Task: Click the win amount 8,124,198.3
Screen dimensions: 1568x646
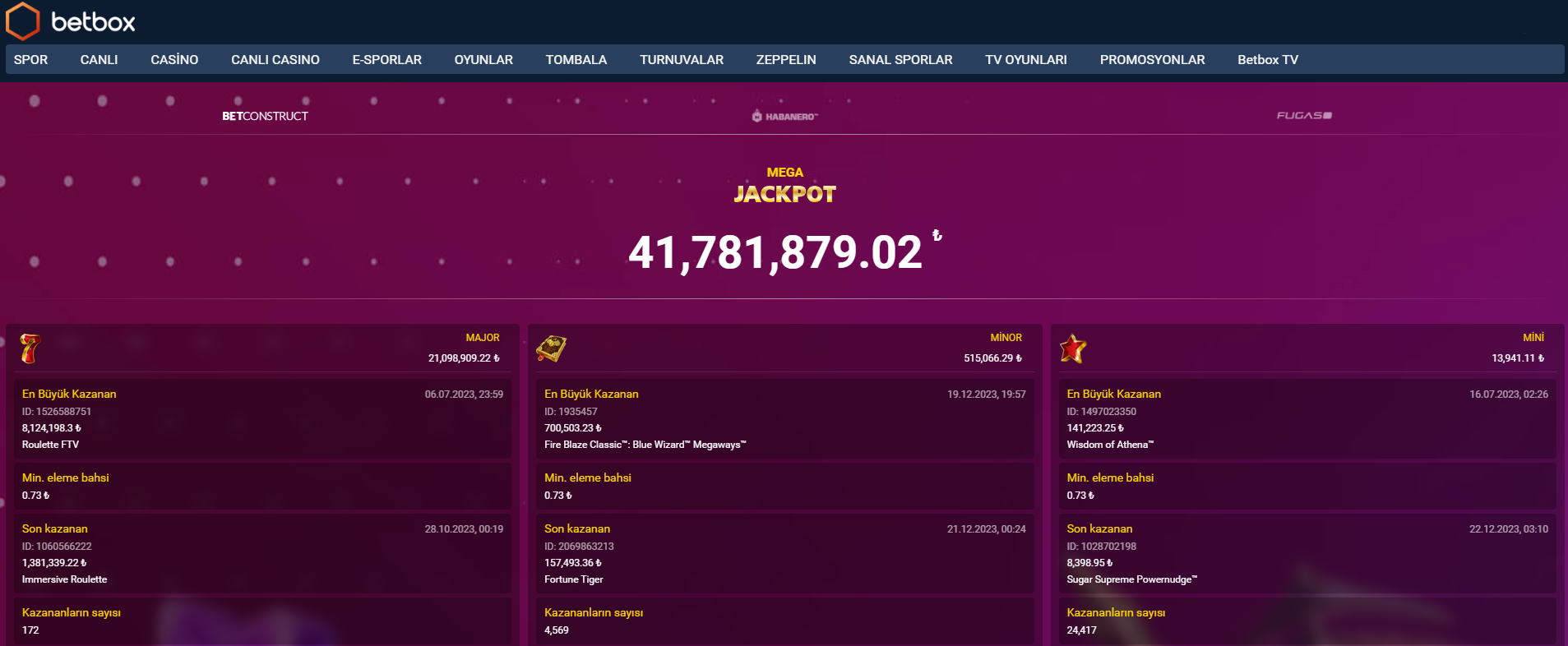Action: [51, 428]
